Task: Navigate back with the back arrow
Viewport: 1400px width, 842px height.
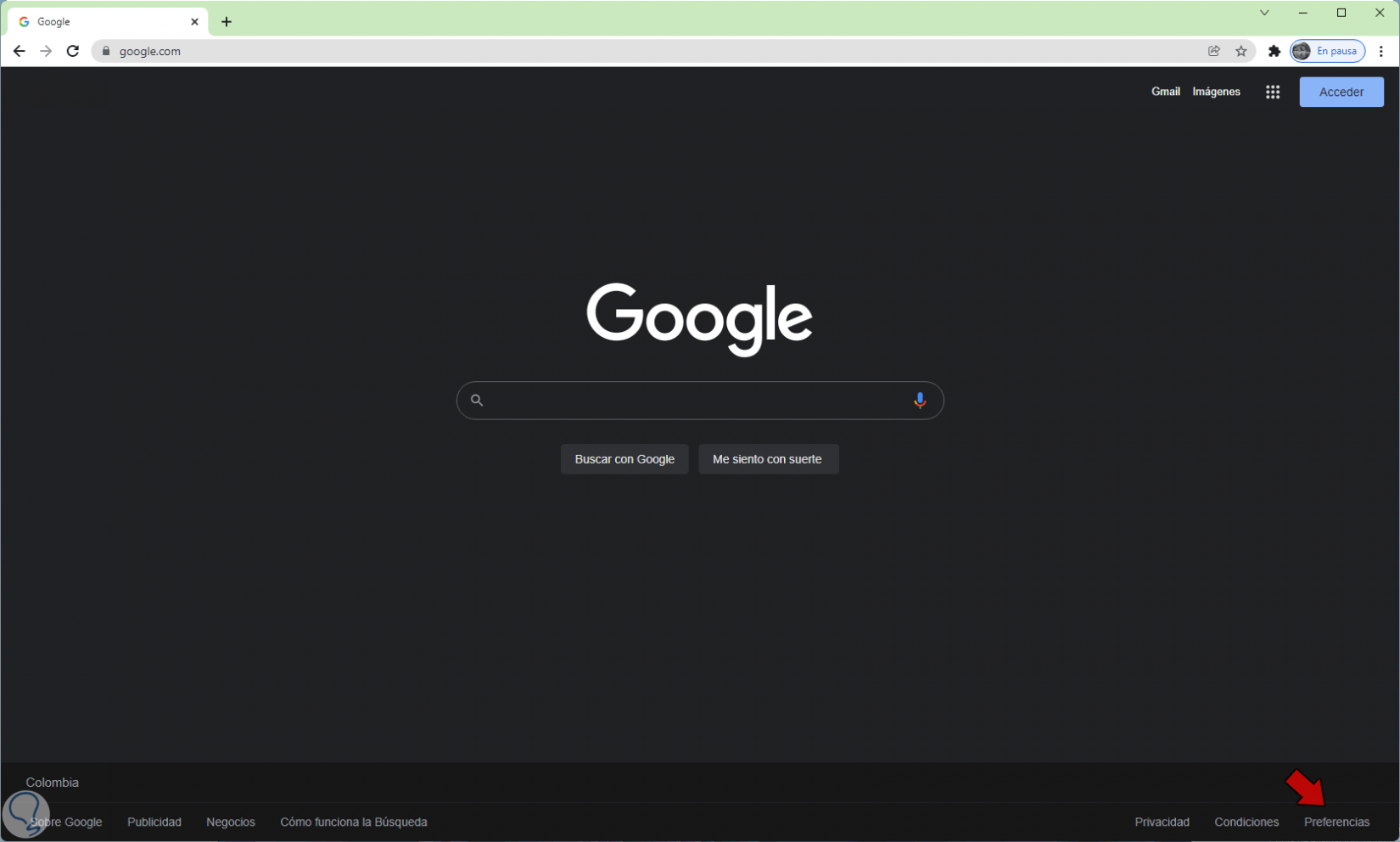Action: (19, 51)
